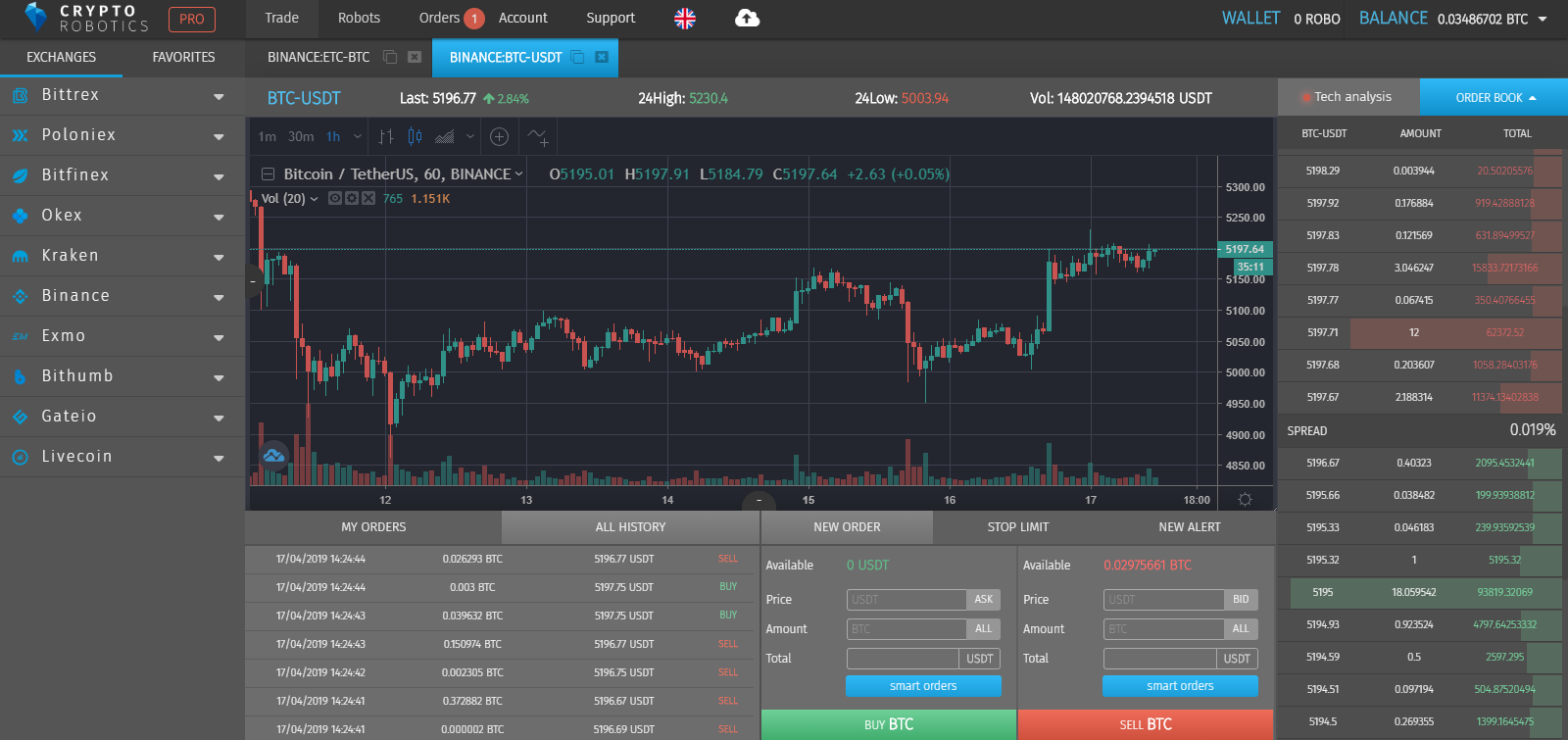Click ALL in the buy amount
This screenshot has height=740, width=1568.
(984, 629)
